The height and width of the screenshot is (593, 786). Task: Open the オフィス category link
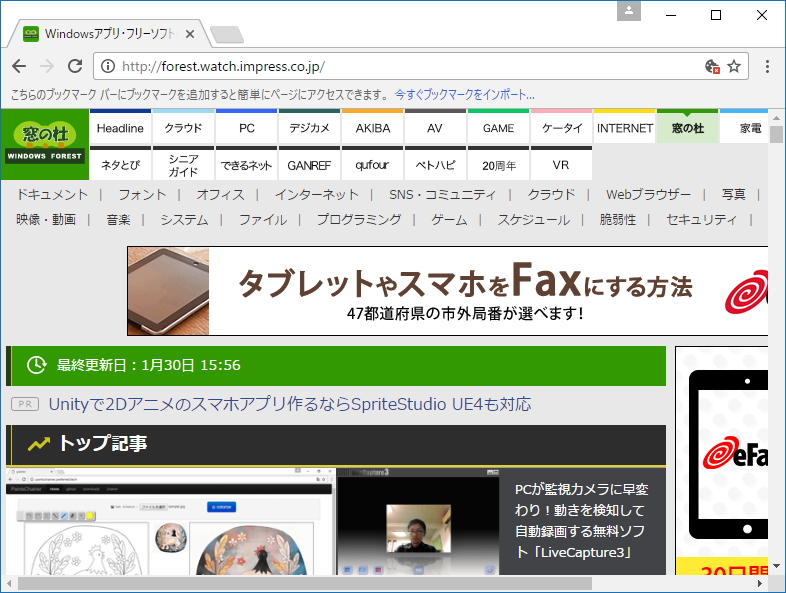click(221, 194)
